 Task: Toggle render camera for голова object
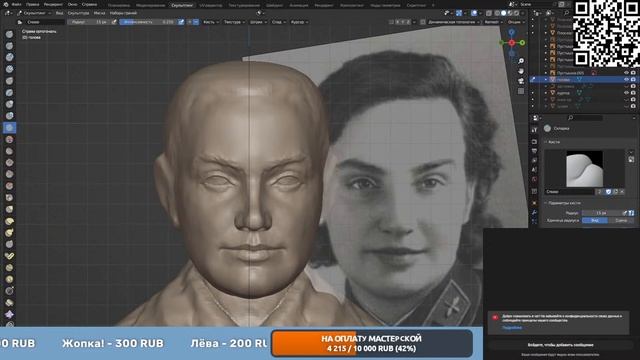(633, 80)
